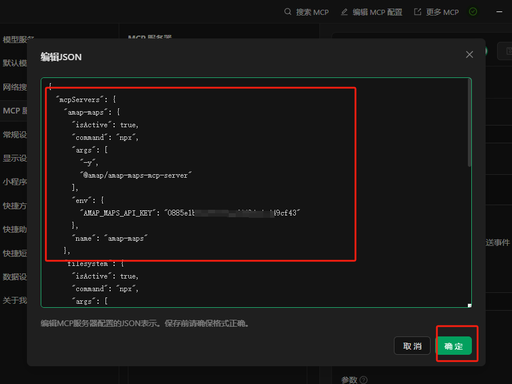
Task: Click the 取消 cancel button
Action: coord(412,346)
